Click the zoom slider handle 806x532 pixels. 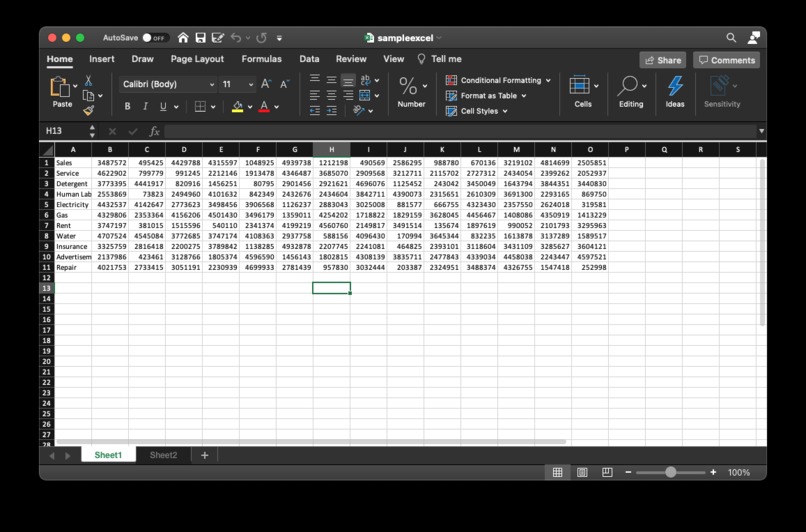pyautogui.click(x=671, y=472)
